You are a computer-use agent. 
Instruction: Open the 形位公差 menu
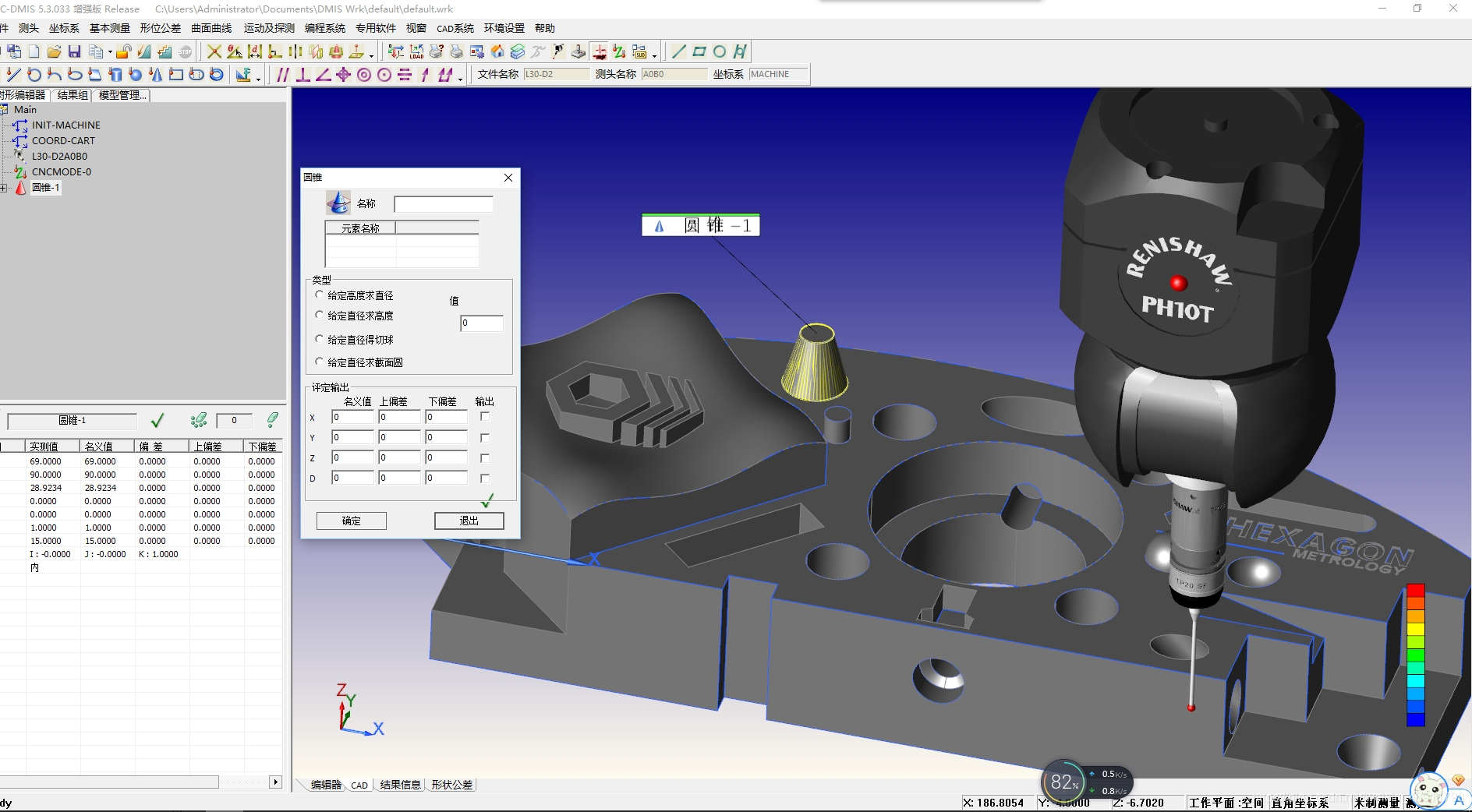(161, 28)
